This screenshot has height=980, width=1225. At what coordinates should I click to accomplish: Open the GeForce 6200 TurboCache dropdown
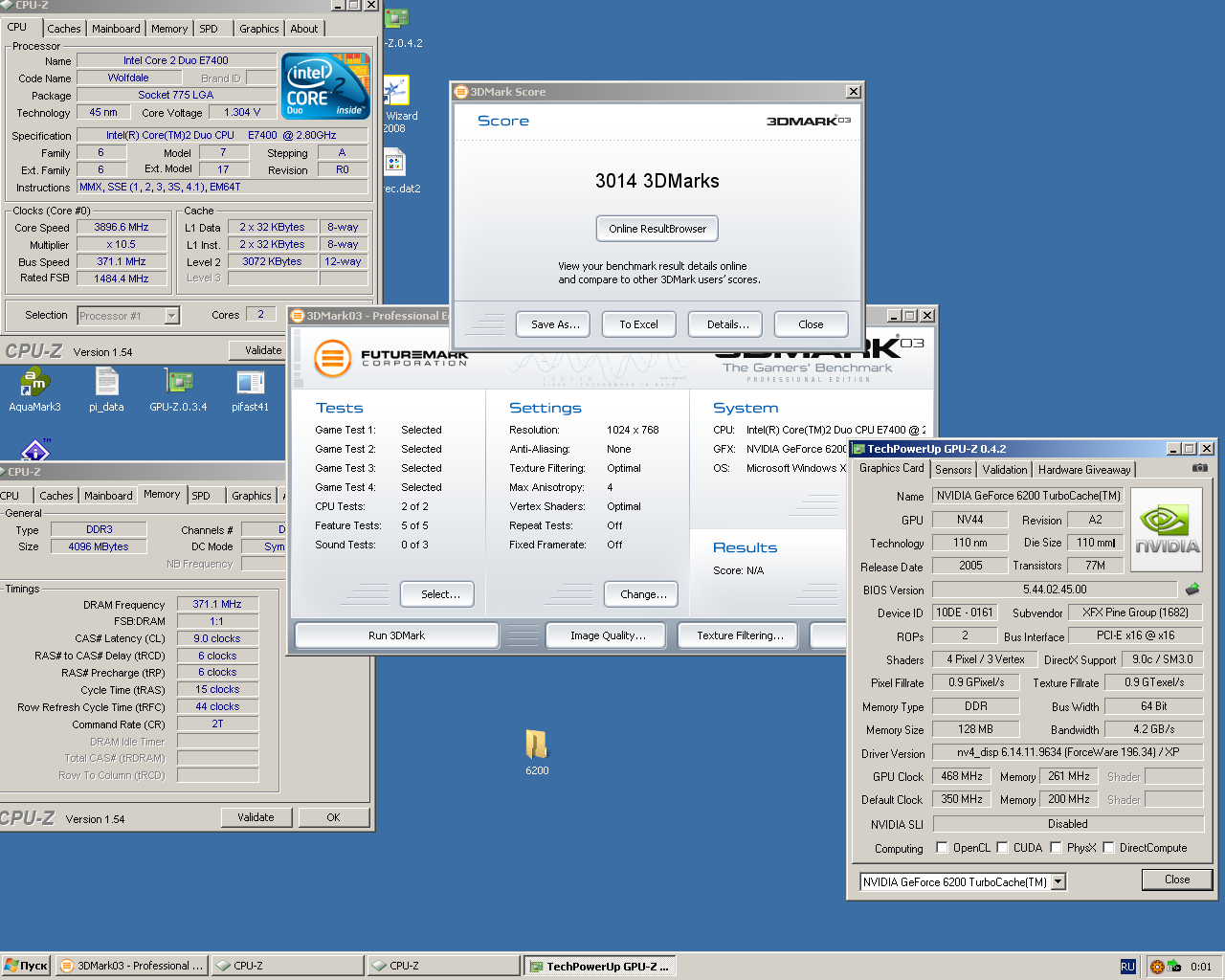click(1058, 882)
